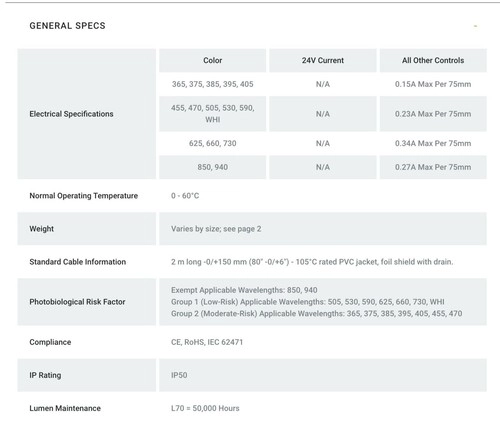The width and height of the screenshot is (500, 446).
Task: Select the 0.23A Max Per 75mm cell
Action: coord(433,114)
